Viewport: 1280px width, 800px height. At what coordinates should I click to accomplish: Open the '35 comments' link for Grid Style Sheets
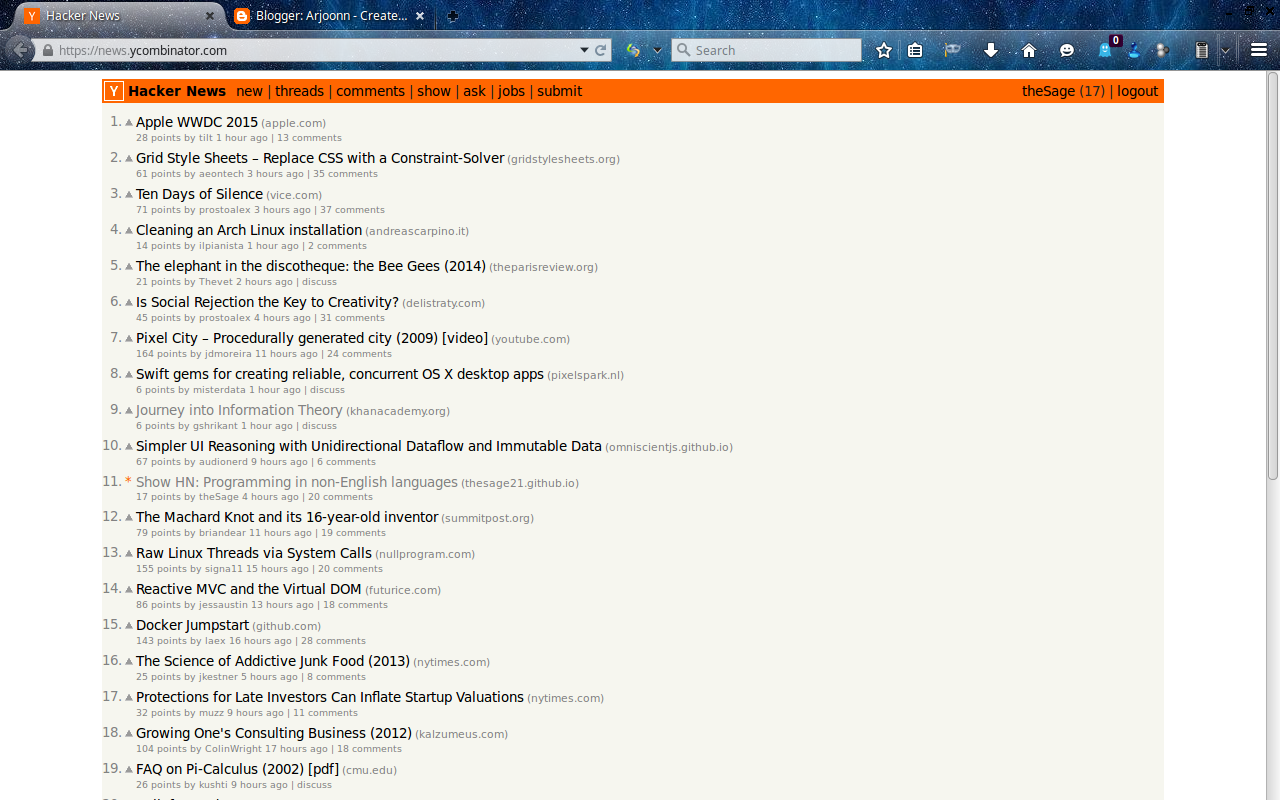tap(345, 174)
